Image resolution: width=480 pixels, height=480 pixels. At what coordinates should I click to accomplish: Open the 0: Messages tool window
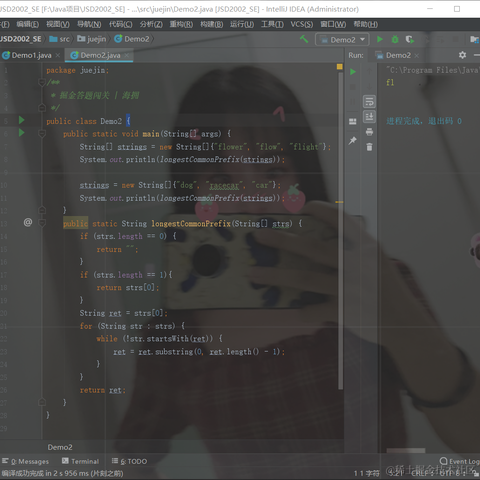26,461
